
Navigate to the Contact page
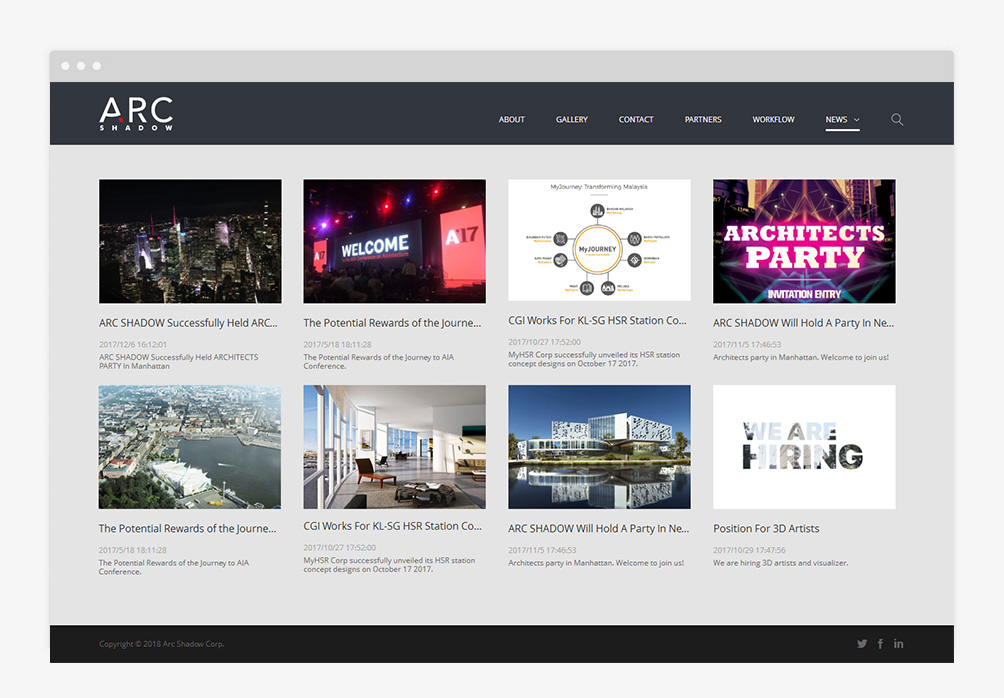(635, 120)
